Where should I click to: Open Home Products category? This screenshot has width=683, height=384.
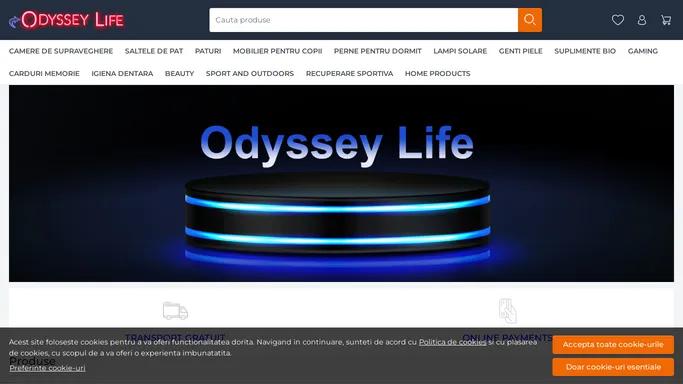437,74
